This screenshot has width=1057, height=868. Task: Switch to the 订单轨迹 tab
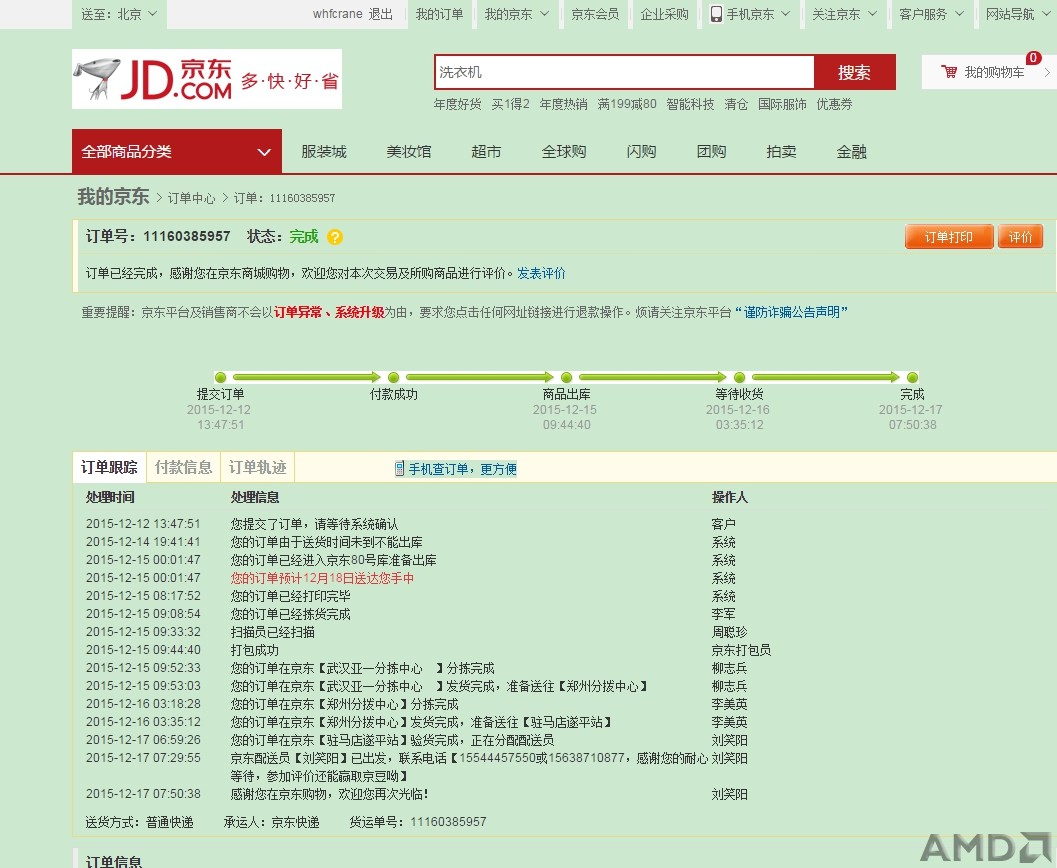coord(258,467)
